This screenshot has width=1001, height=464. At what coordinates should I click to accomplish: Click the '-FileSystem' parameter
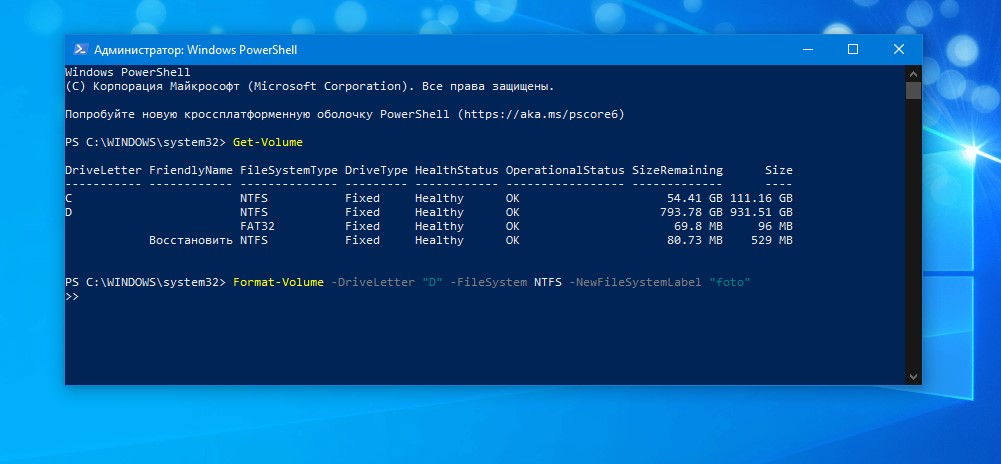488,282
